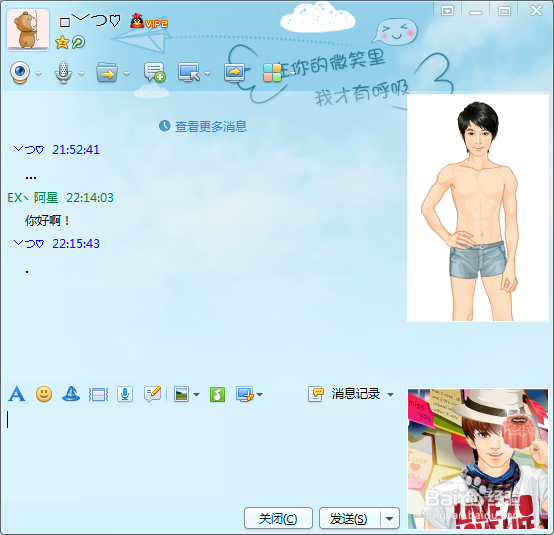The width and height of the screenshot is (554, 535).
Task: Expand voice call options dropdown arrow
Action: pyautogui.click(x=82, y=74)
